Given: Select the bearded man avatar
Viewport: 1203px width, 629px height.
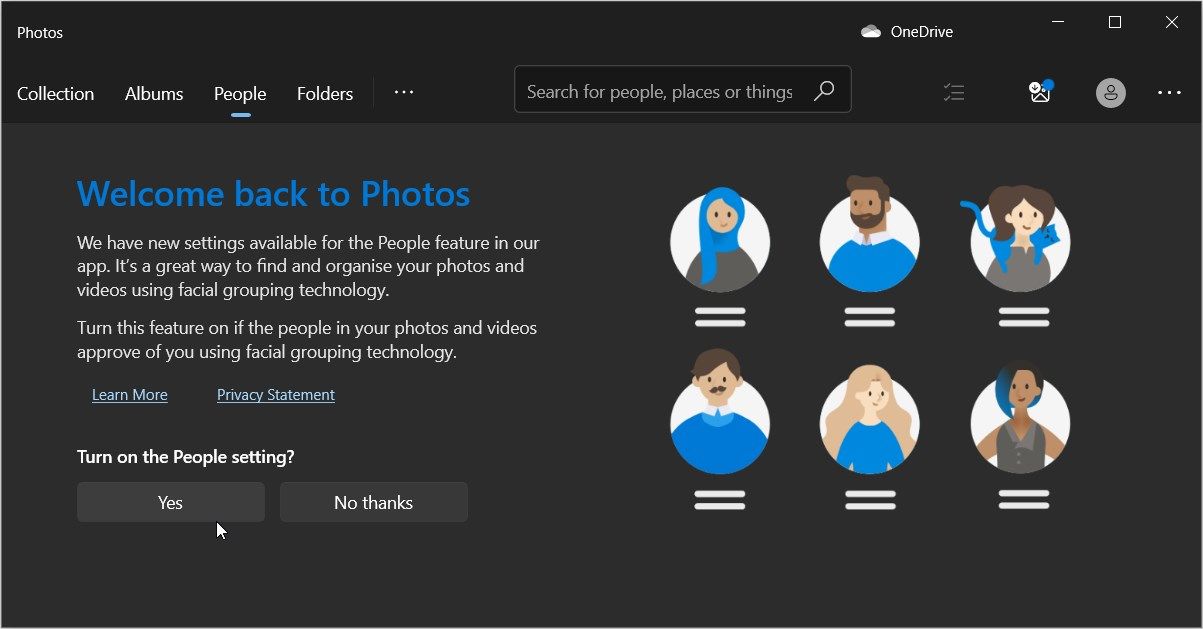Looking at the screenshot, I should [869, 240].
